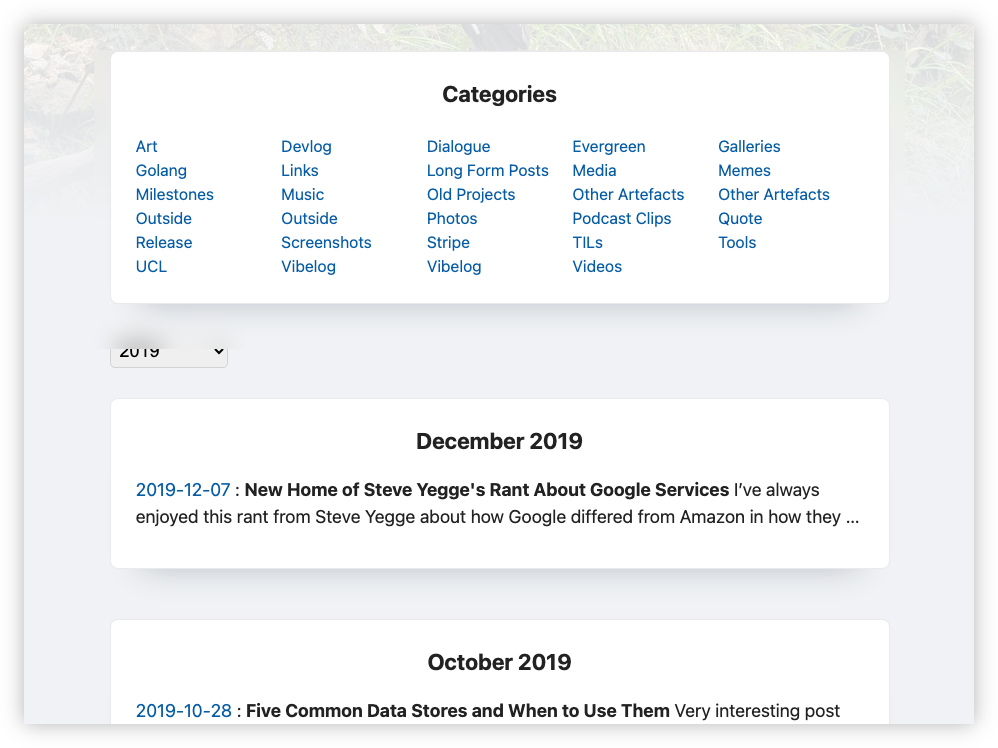Click the Links category

tap(300, 171)
